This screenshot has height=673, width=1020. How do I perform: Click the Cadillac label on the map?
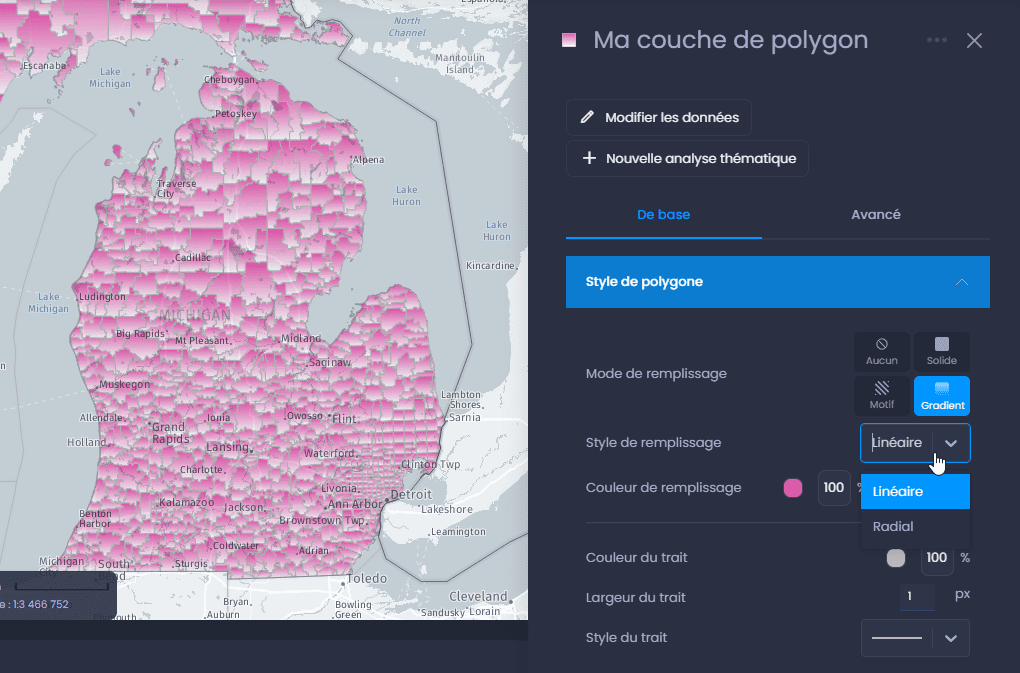pyautogui.click(x=193, y=257)
